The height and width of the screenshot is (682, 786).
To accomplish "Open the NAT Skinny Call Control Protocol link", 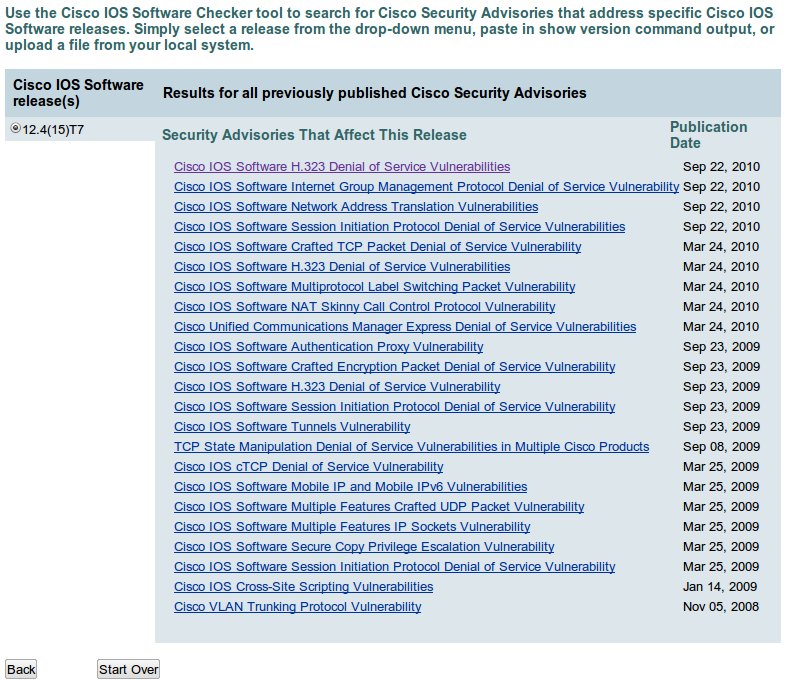I will point(364,307).
